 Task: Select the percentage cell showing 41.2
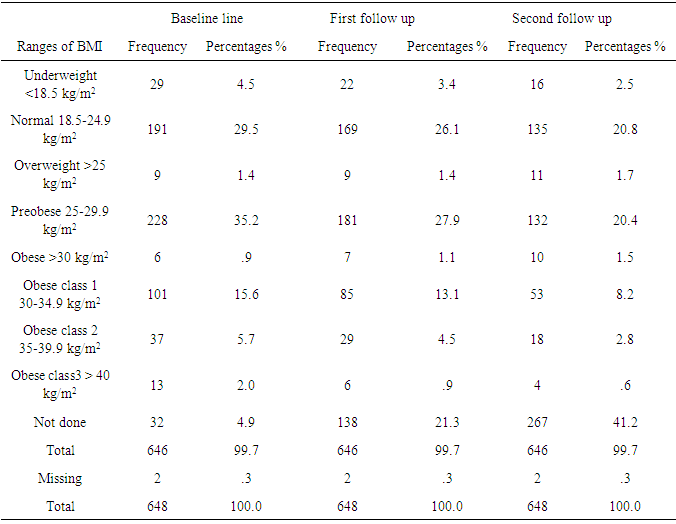(625, 421)
